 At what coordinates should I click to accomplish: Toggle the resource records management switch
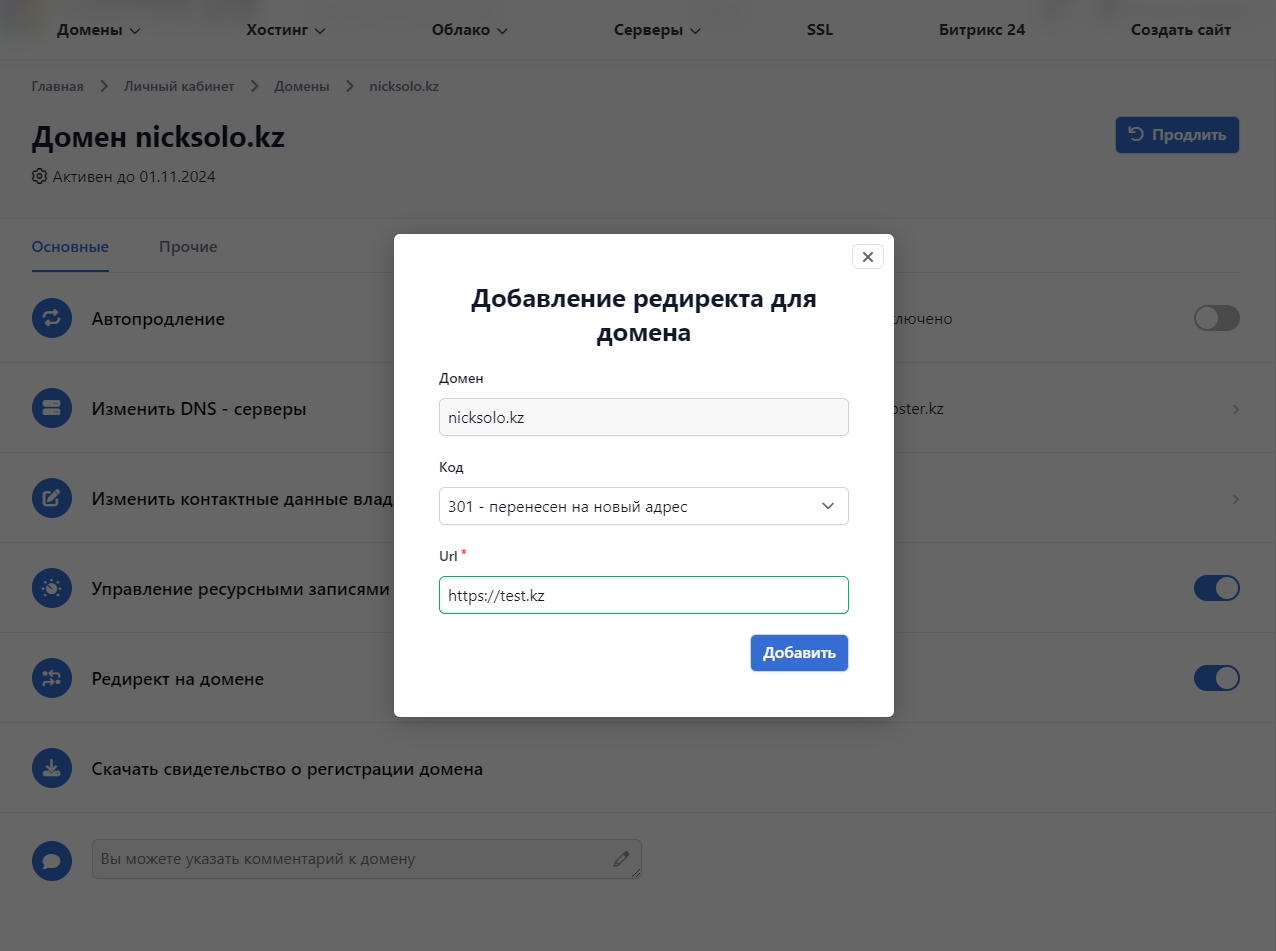(x=1217, y=588)
